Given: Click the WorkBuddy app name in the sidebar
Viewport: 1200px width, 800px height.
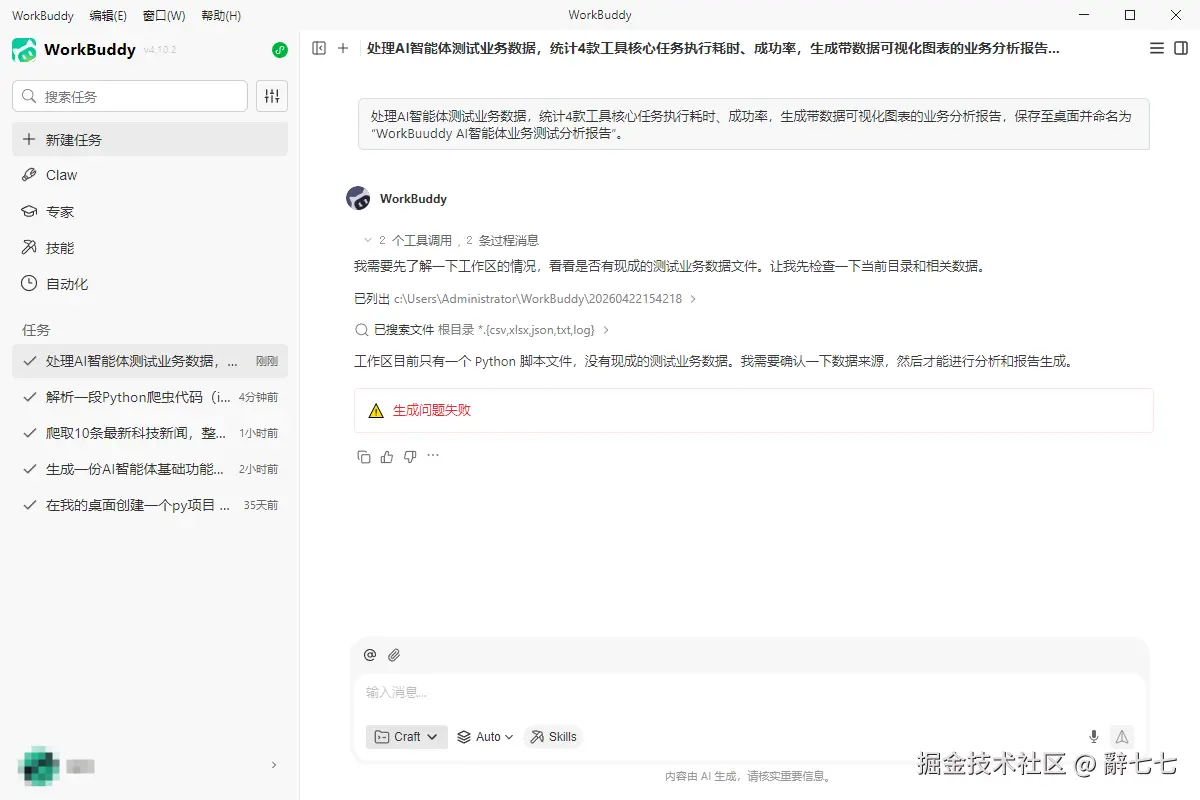Looking at the screenshot, I should 90,50.
